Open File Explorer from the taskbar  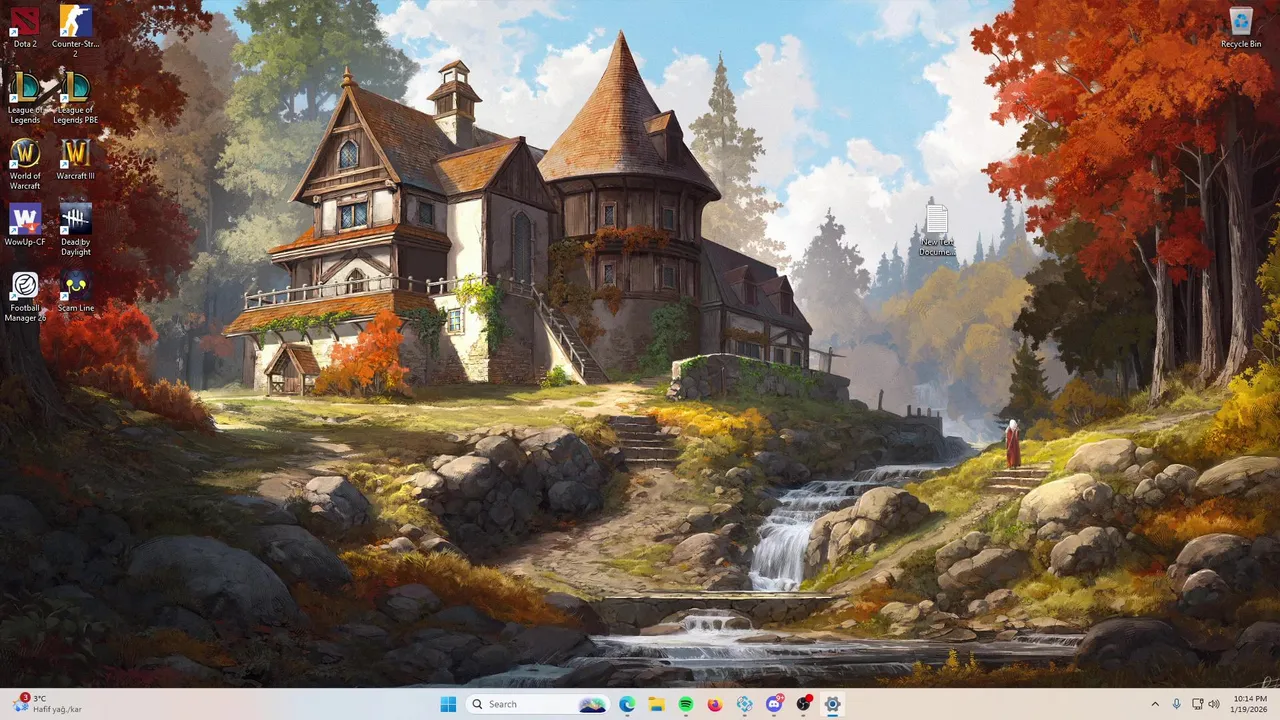(x=656, y=704)
